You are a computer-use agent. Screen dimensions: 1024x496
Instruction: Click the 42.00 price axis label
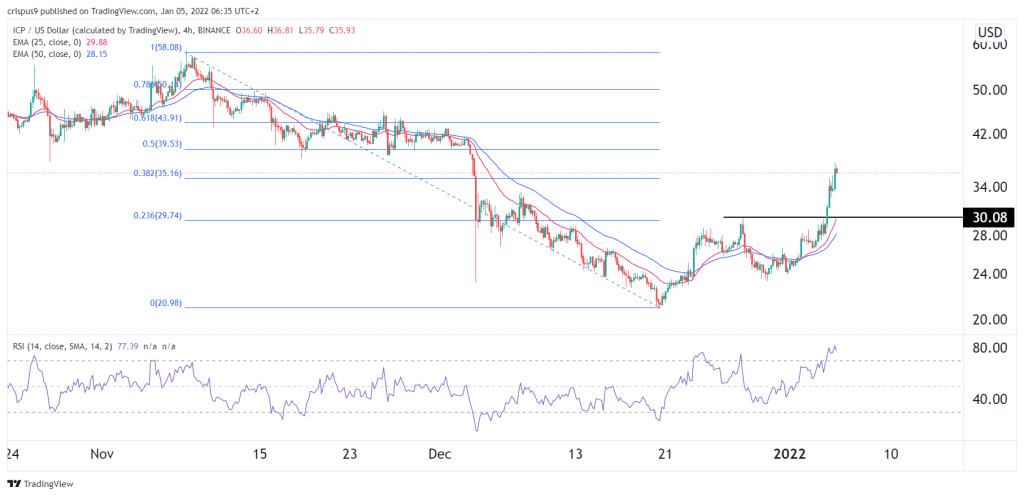990,134
